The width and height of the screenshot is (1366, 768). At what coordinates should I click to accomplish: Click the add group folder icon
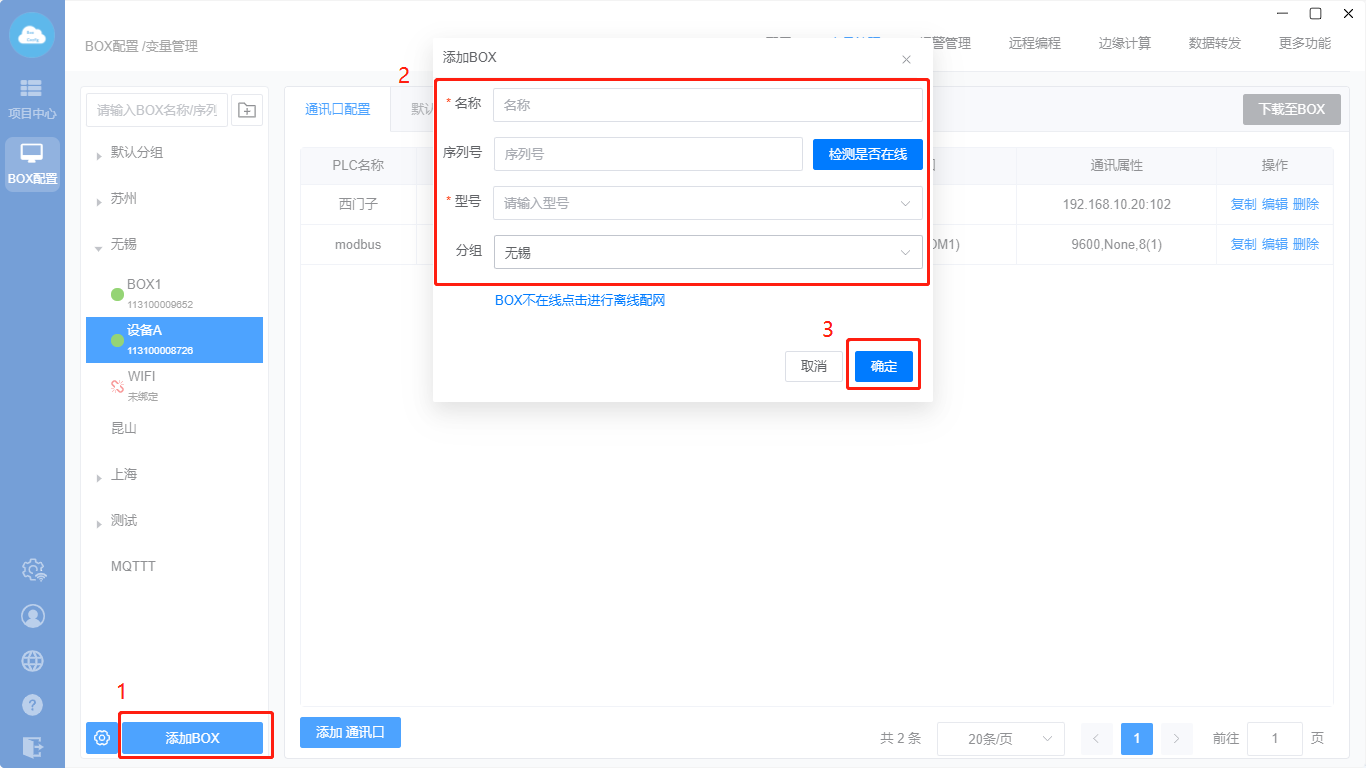coord(247,110)
